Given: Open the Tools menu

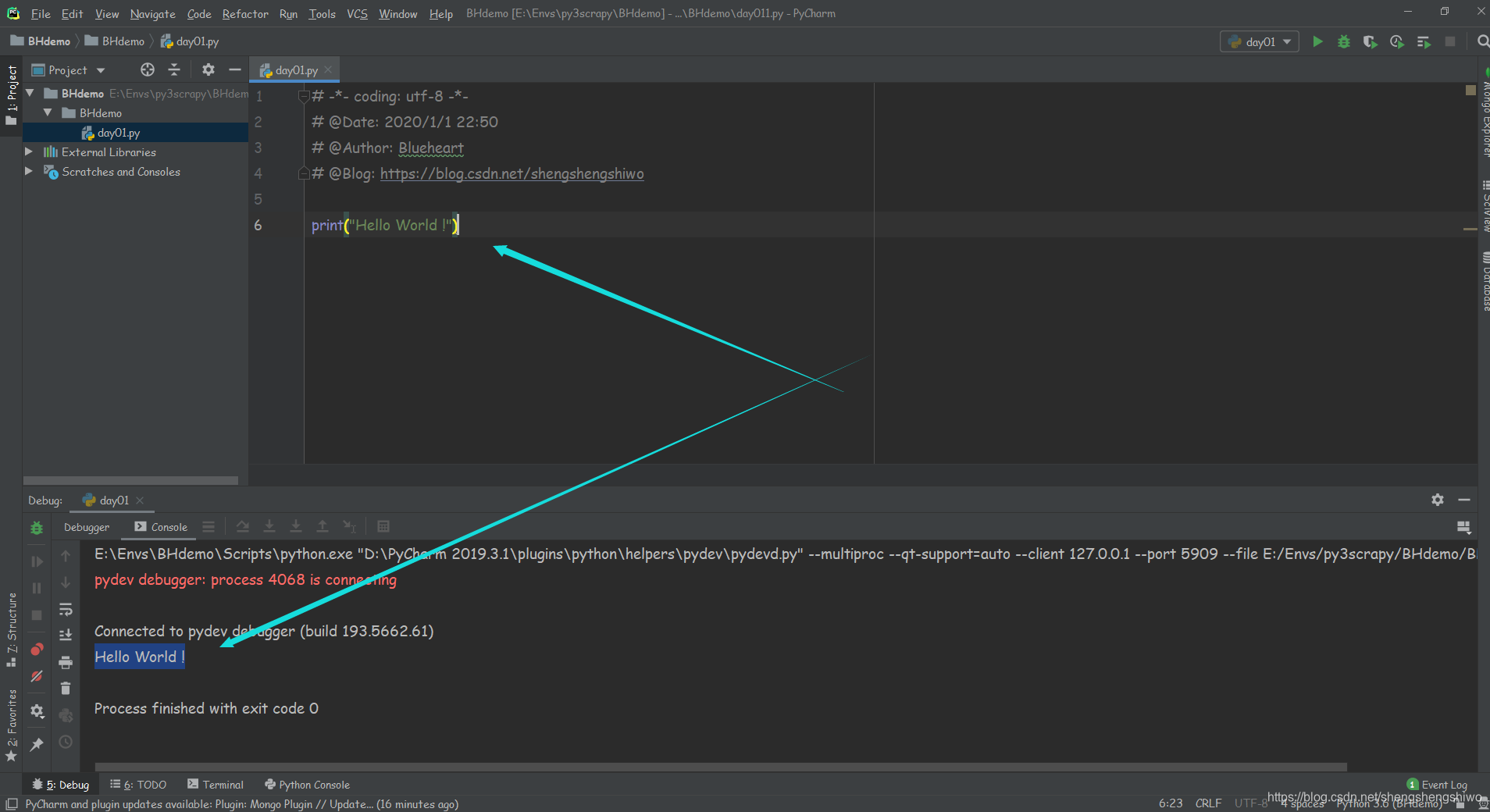Looking at the screenshot, I should tap(322, 14).
